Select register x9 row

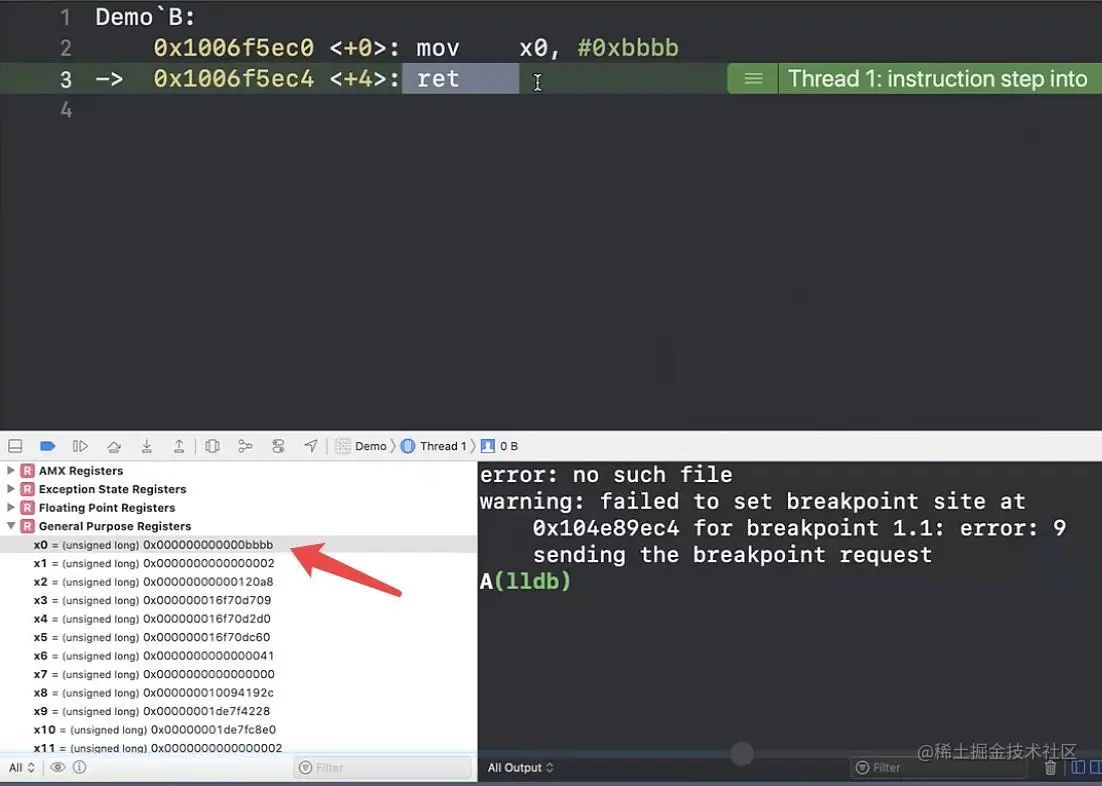point(238,711)
